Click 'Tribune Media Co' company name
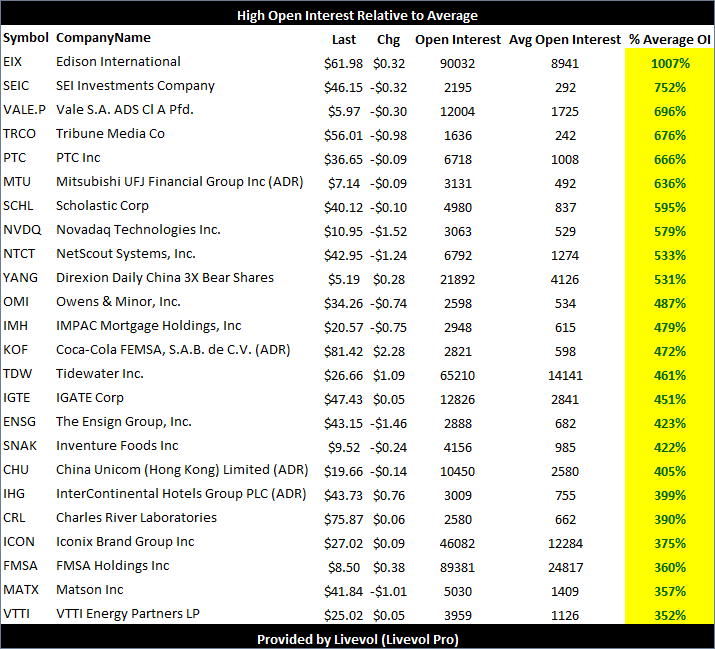Screen dimensions: 715x649 (110, 134)
